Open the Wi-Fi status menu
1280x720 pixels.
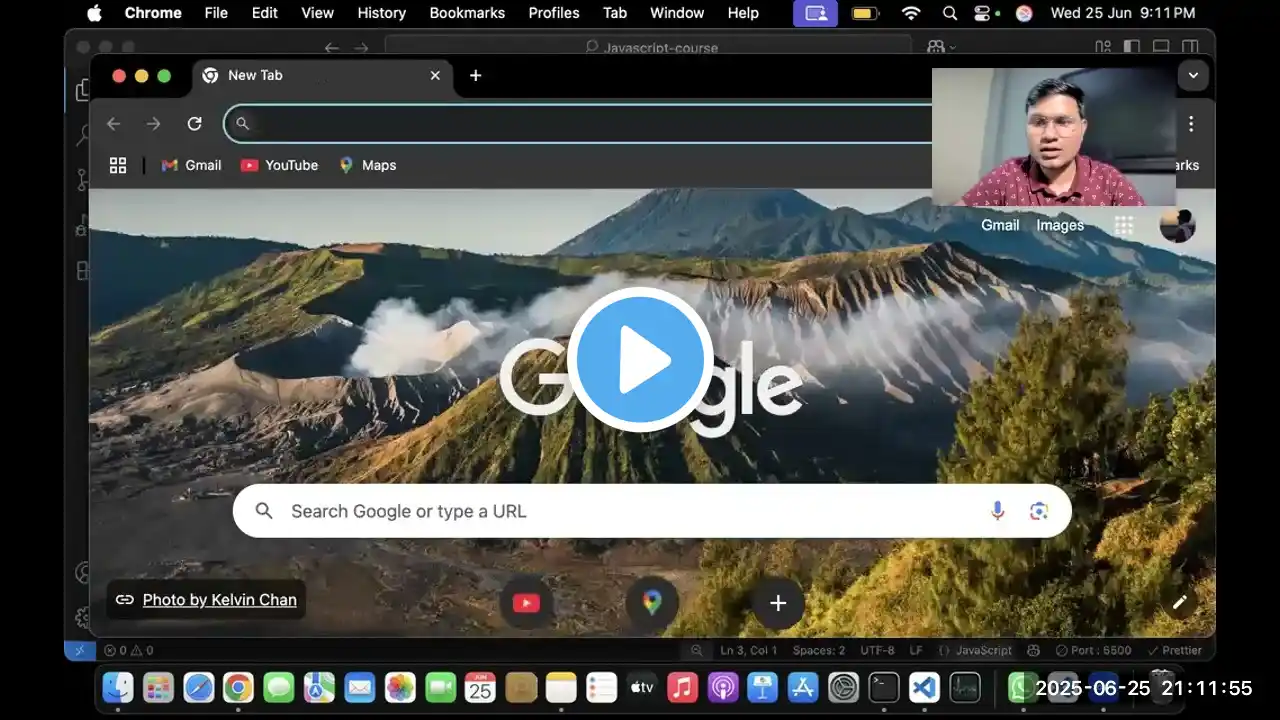[910, 13]
